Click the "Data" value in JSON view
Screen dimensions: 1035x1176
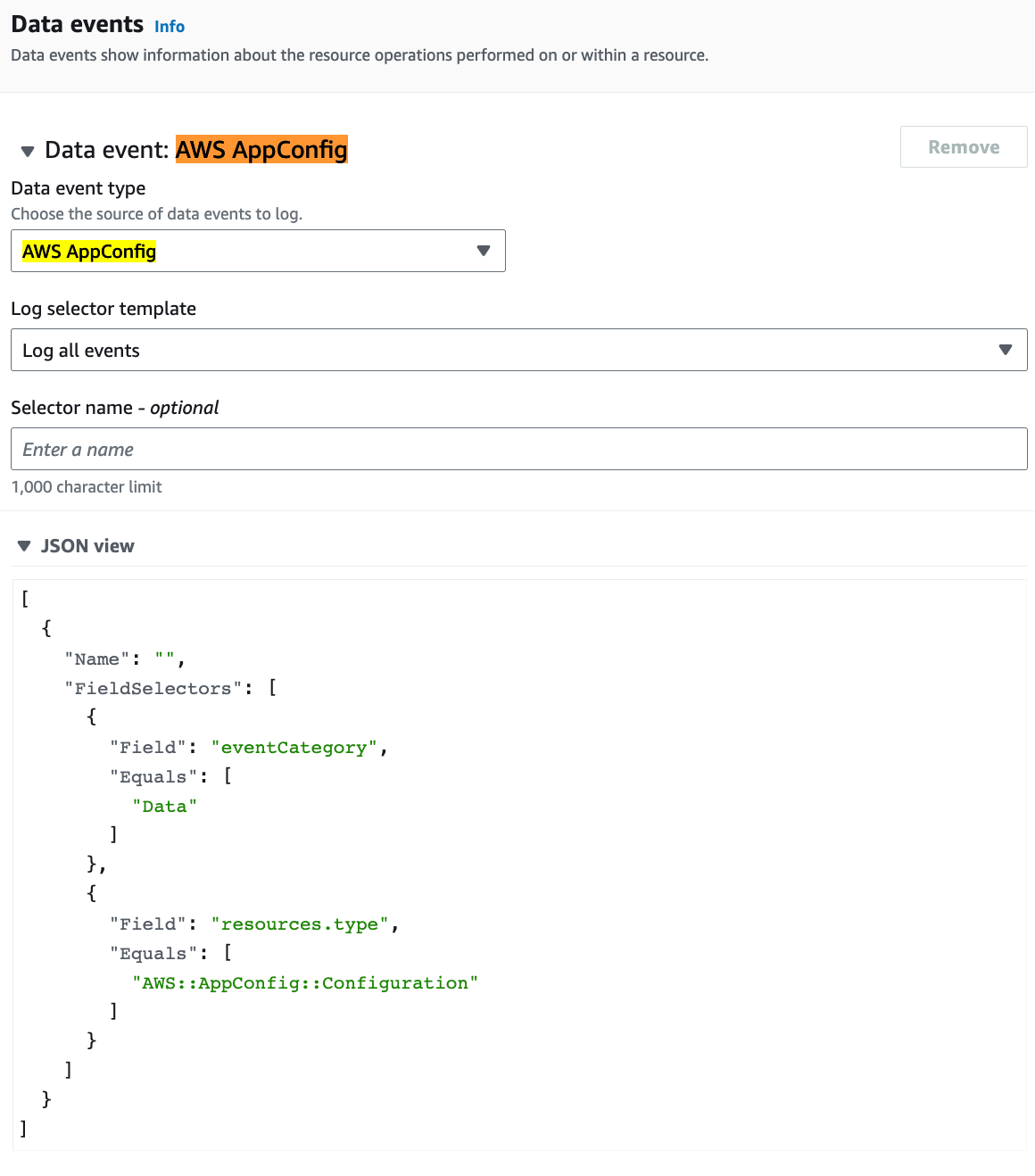point(164,807)
